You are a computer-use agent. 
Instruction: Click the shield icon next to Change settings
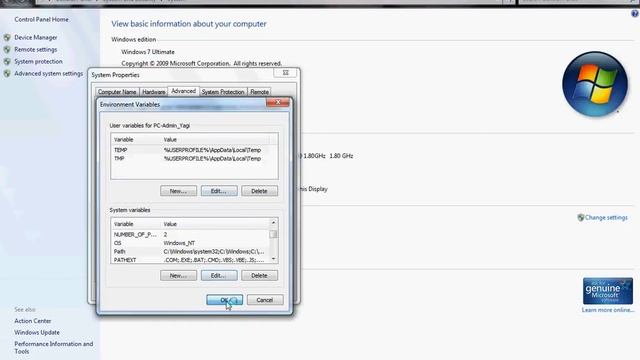coord(580,218)
